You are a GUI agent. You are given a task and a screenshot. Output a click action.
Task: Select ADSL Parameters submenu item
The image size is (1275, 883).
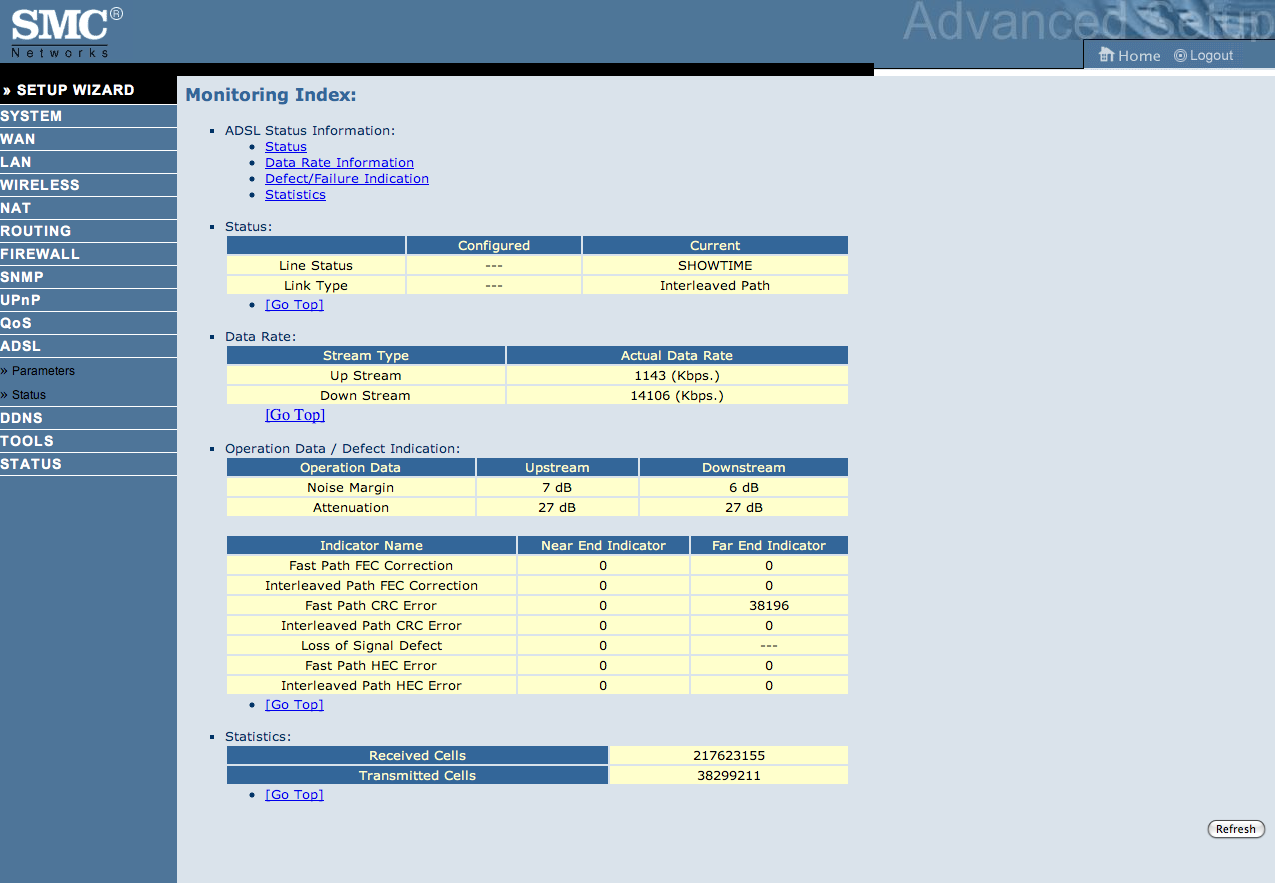coord(43,371)
